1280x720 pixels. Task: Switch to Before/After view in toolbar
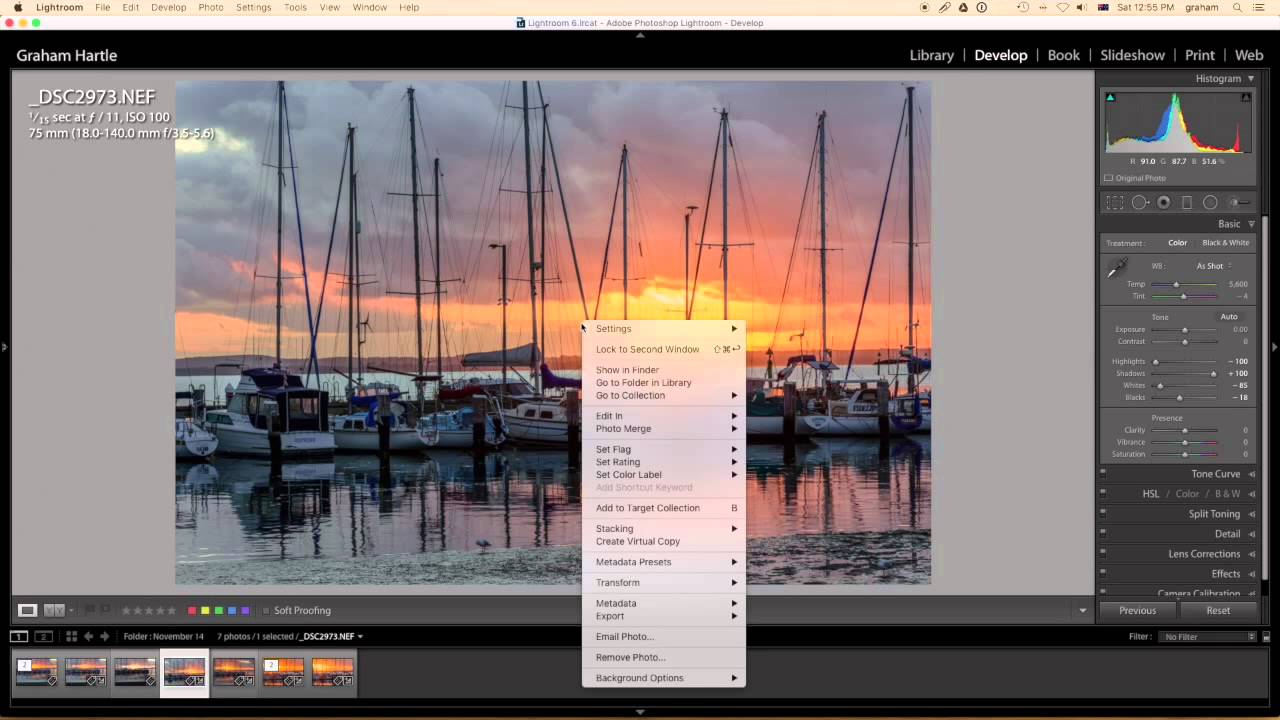point(54,610)
